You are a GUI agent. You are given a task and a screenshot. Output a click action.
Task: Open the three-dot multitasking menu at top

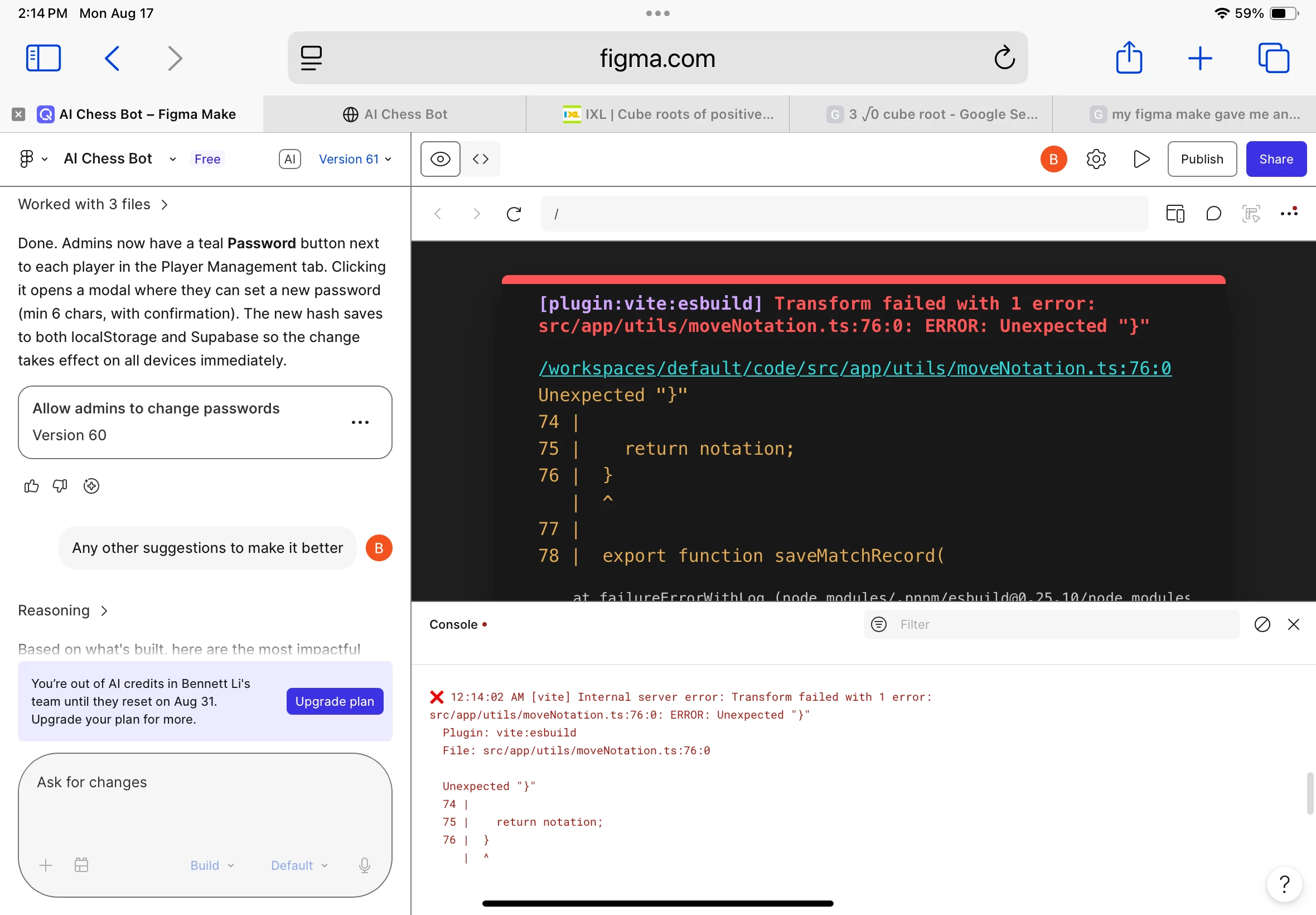pyautogui.click(x=657, y=13)
